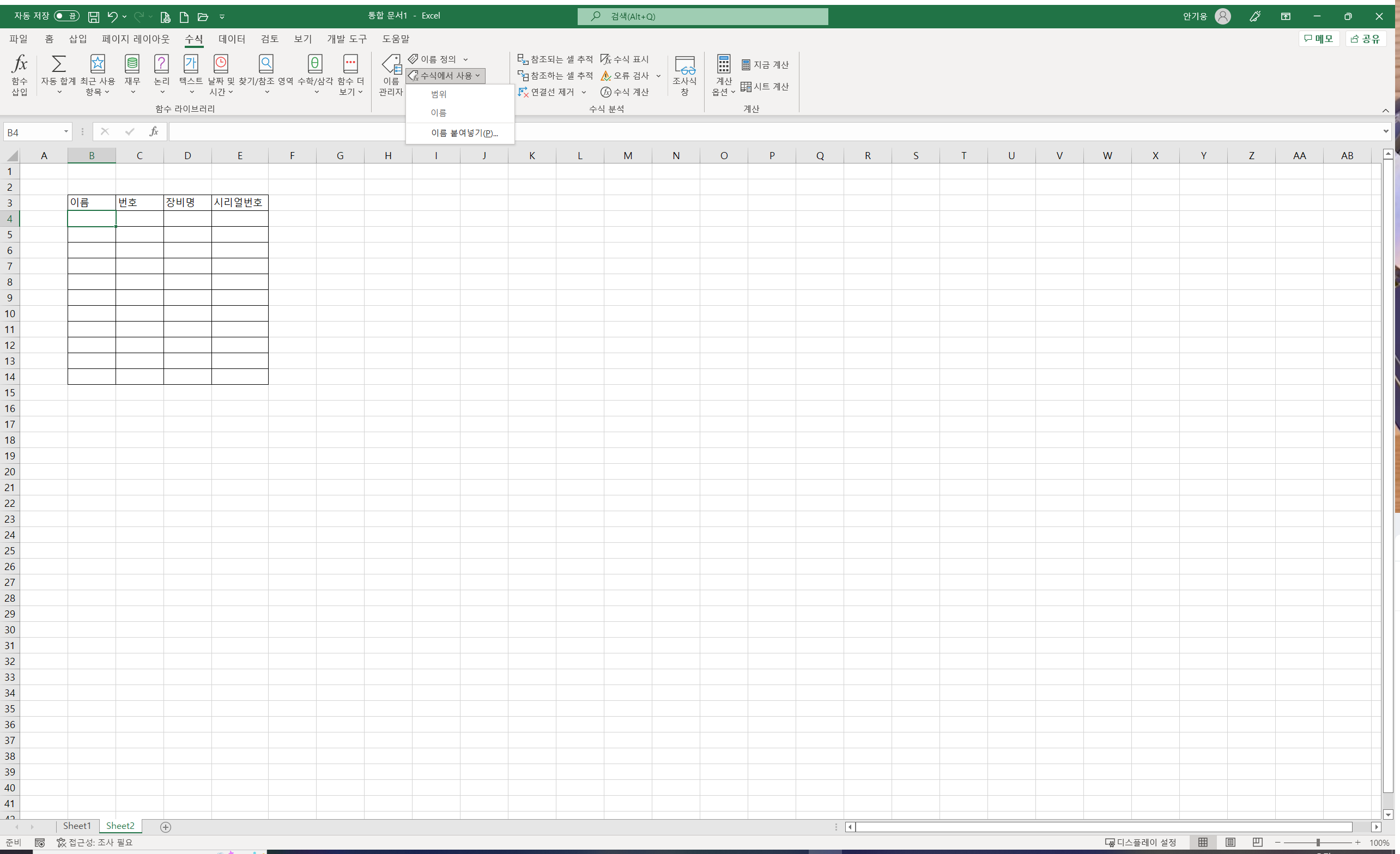
Task: Open the Logical (논리) functions icon
Action: [x=161, y=64]
